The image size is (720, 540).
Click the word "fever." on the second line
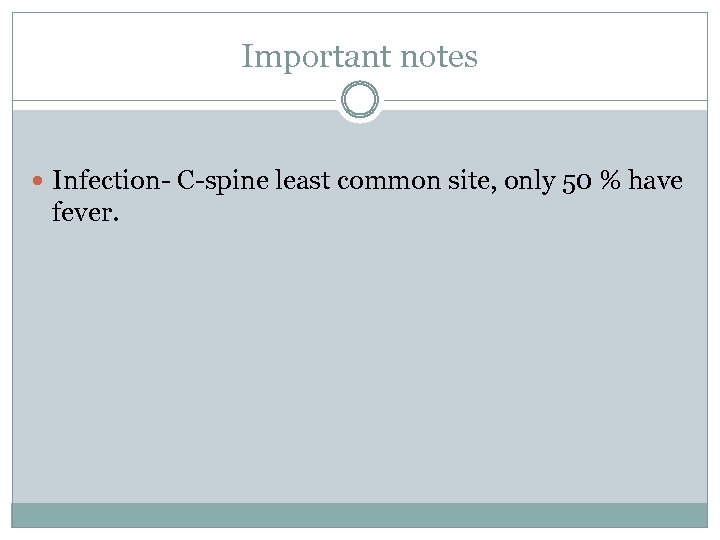(x=85, y=211)
